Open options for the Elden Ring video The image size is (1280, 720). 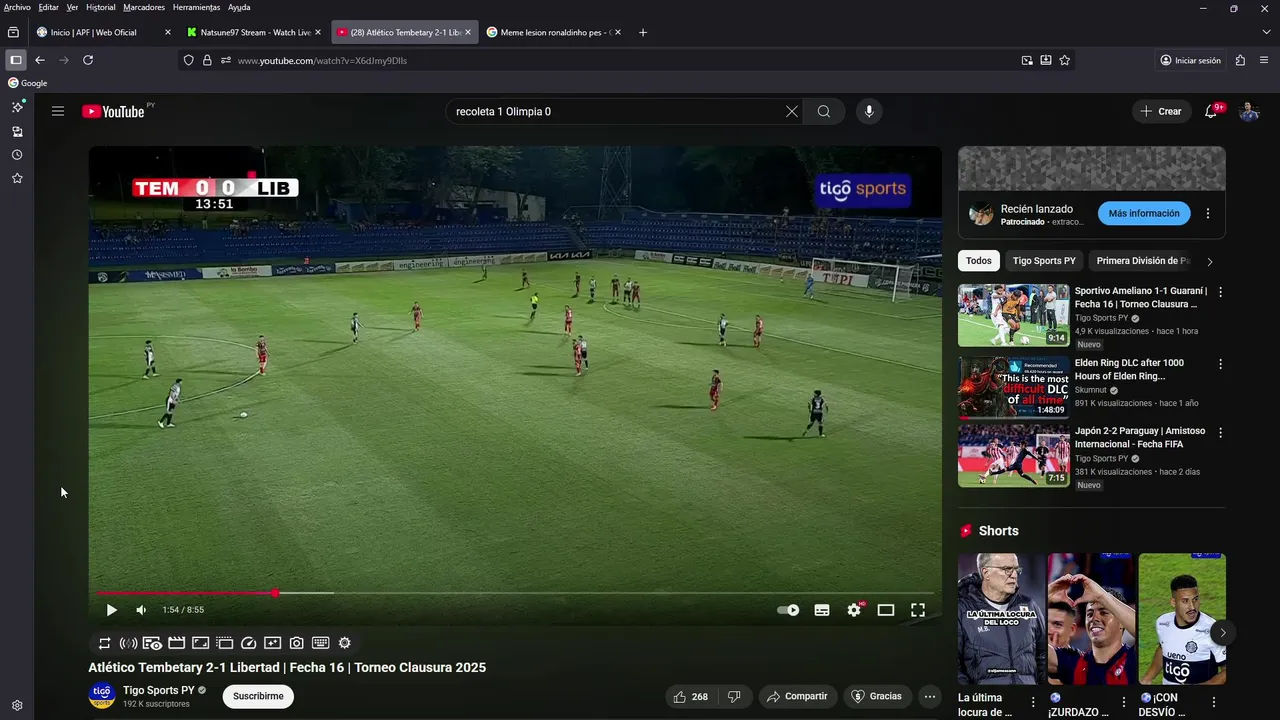pyautogui.click(x=1220, y=364)
